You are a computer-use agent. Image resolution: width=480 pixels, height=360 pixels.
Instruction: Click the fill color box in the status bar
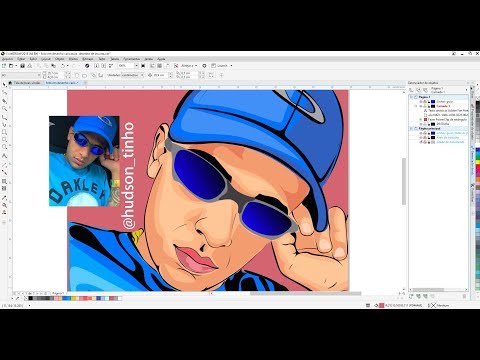pyautogui.click(x=381, y=305)
